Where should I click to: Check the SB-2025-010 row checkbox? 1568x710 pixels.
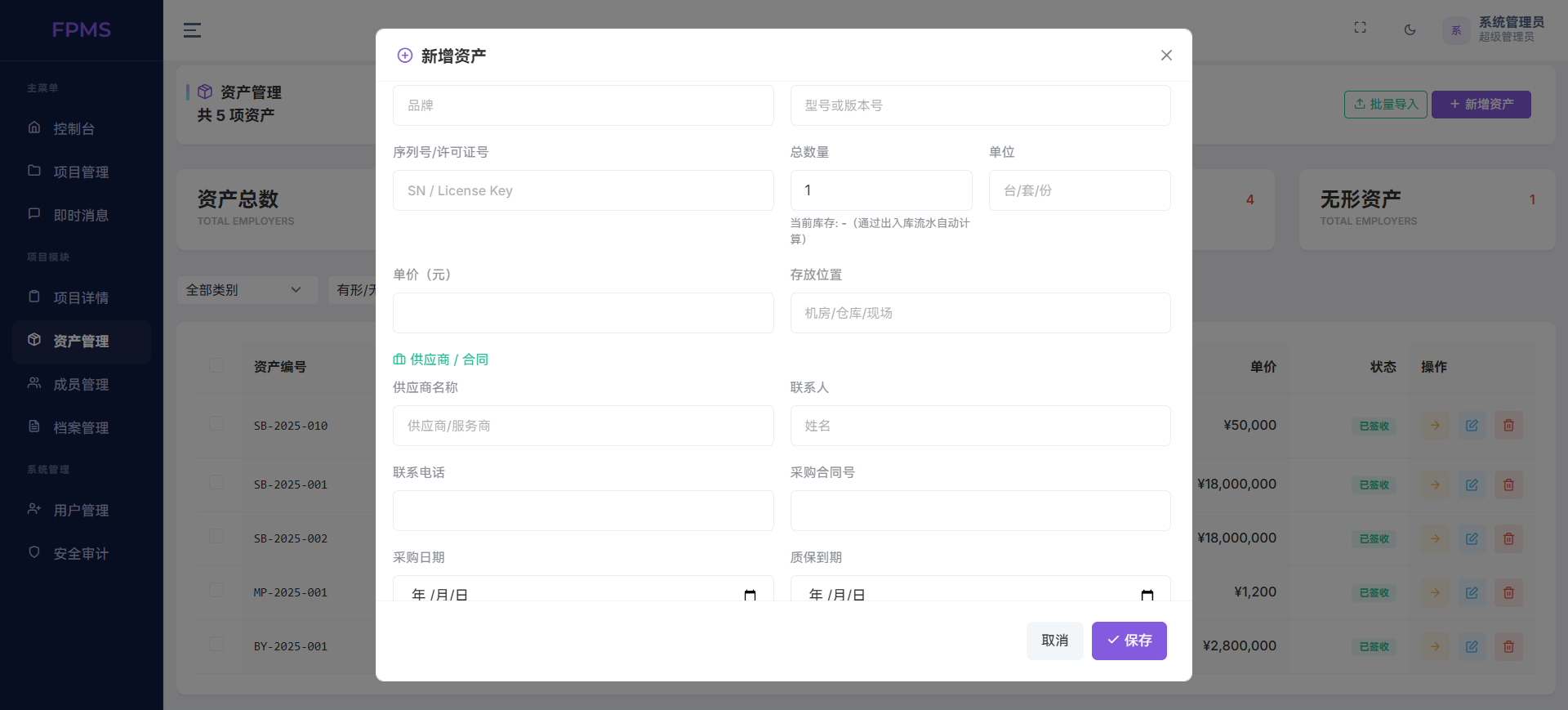tap(216, 423)
